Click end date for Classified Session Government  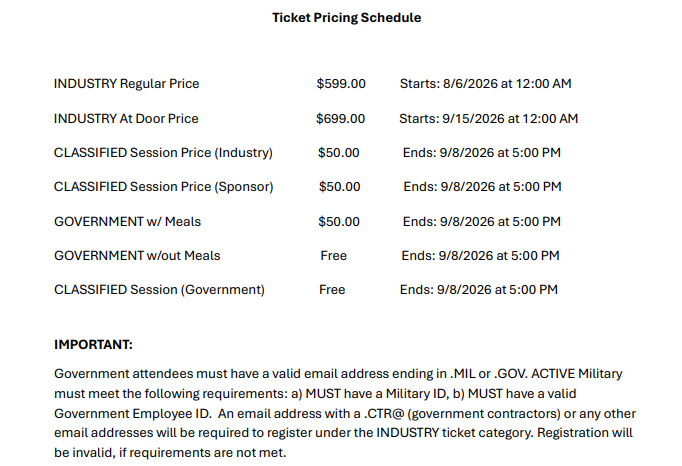coord(478,290)
